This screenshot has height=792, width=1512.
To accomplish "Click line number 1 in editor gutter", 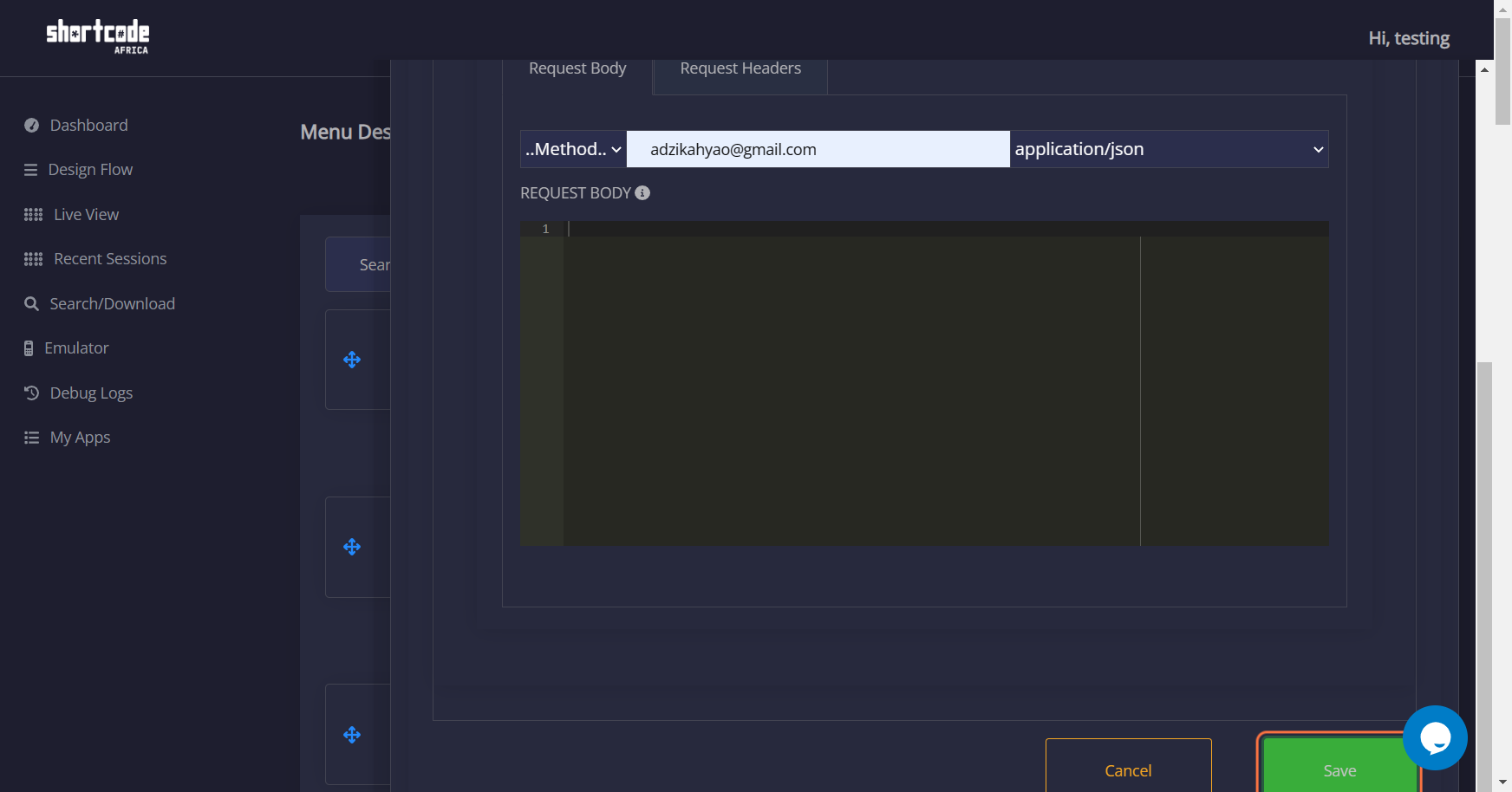I will tap(545, 229).
